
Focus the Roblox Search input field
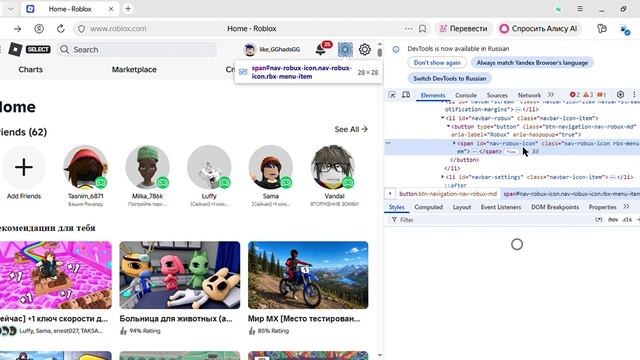[137, 49]
